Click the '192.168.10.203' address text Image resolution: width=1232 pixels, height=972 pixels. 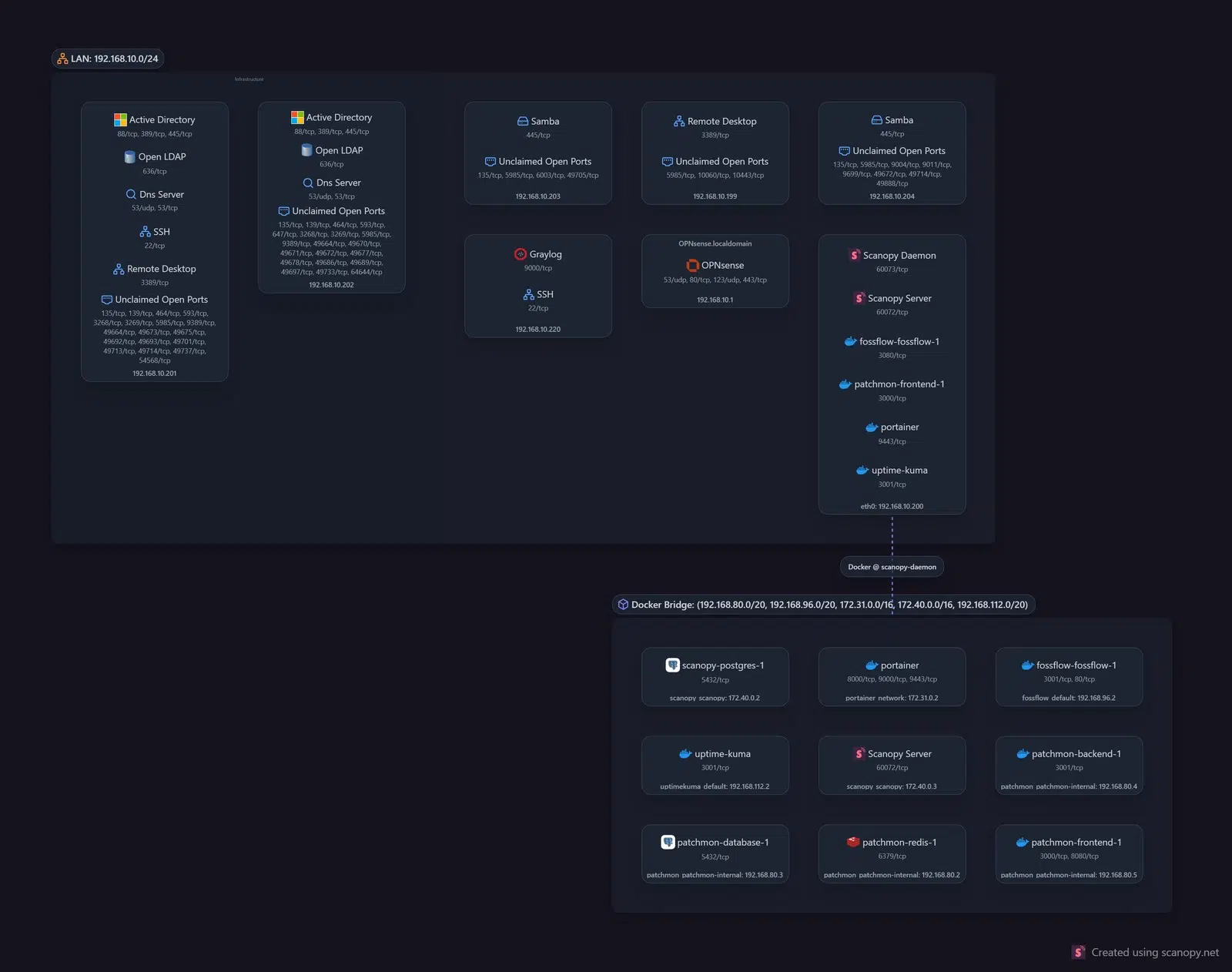[x=538, y=196]
